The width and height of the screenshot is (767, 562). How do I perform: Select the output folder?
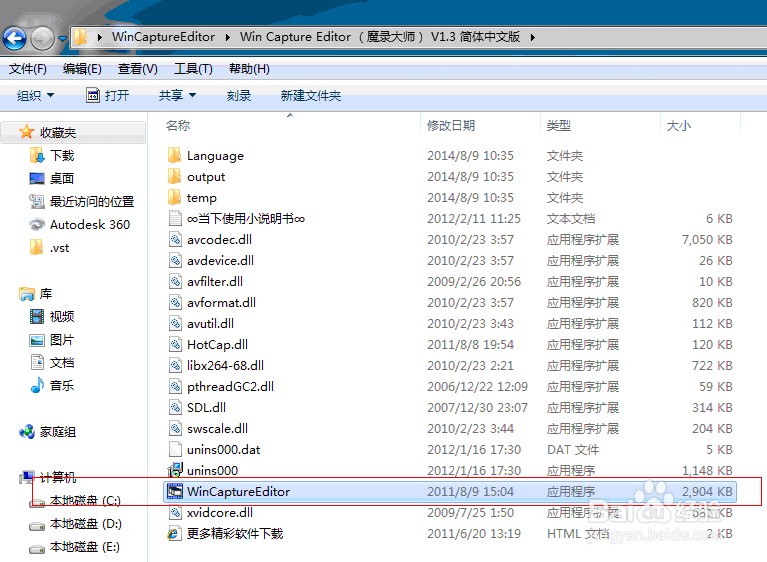pyautogui.click(x=196, y=177)
